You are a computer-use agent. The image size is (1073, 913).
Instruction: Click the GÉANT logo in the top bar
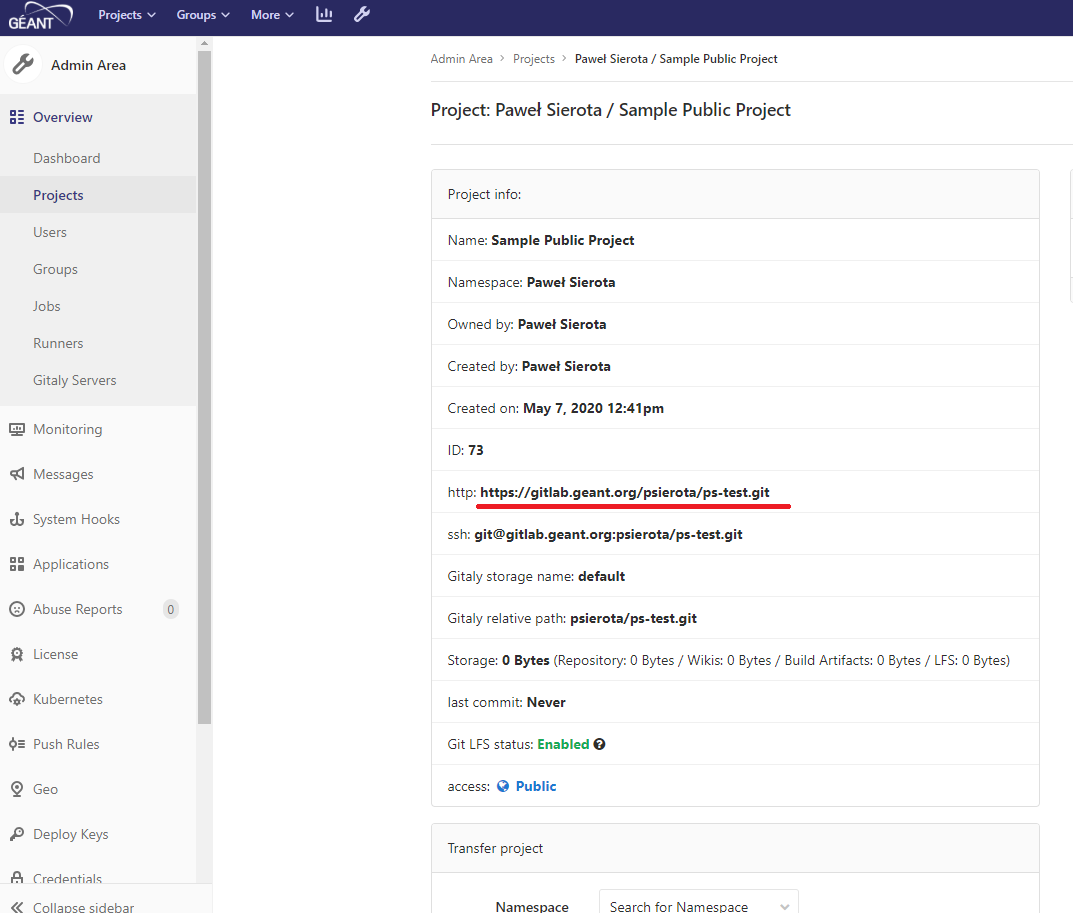(x=40, y=16)
